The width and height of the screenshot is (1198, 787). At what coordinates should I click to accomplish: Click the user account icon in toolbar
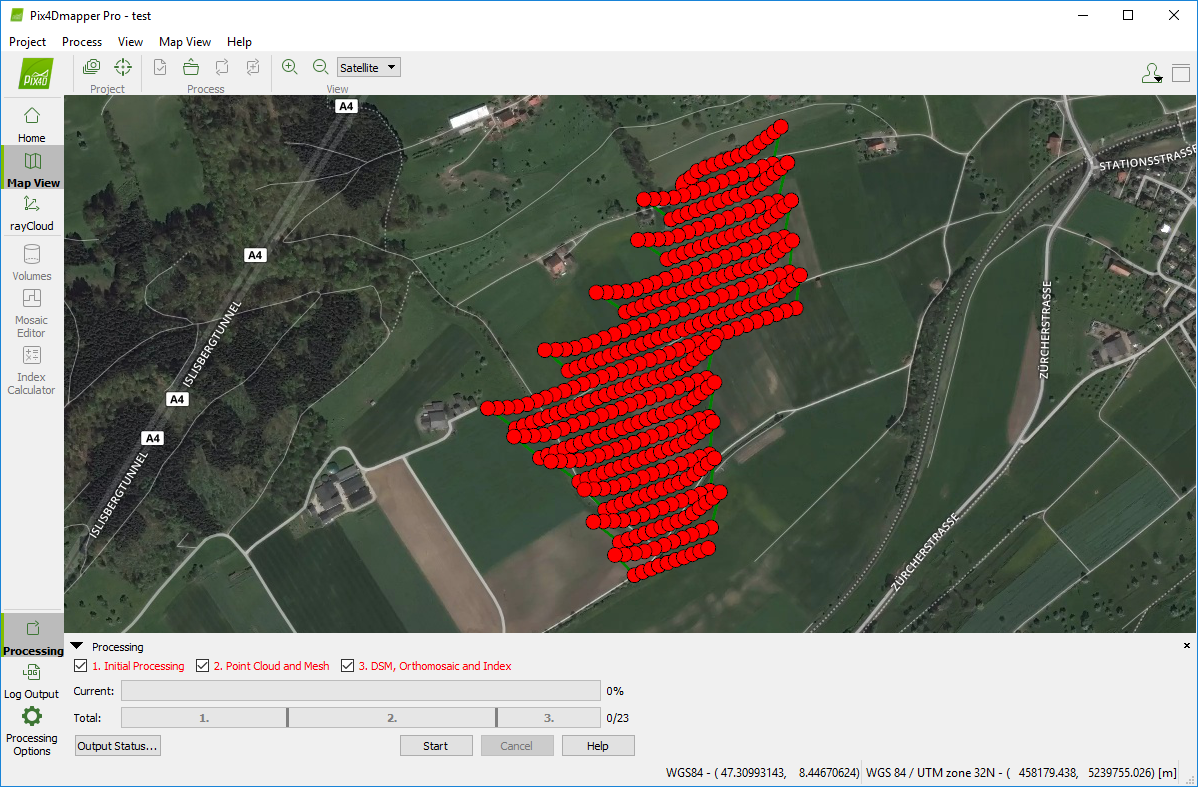[x=1149, y=72]
